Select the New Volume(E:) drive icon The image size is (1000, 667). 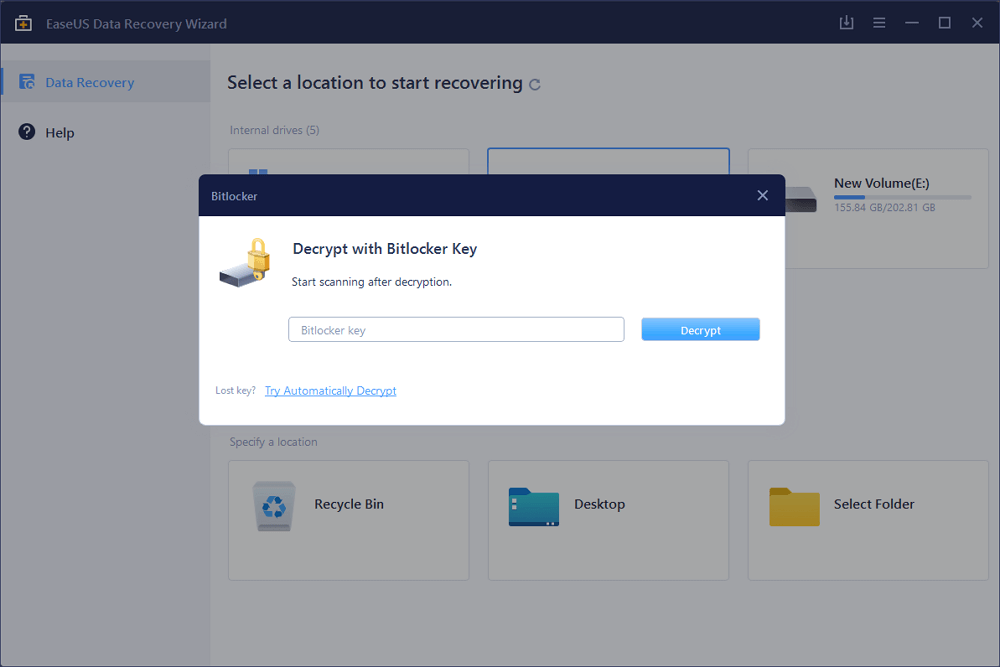coord(799,198)
